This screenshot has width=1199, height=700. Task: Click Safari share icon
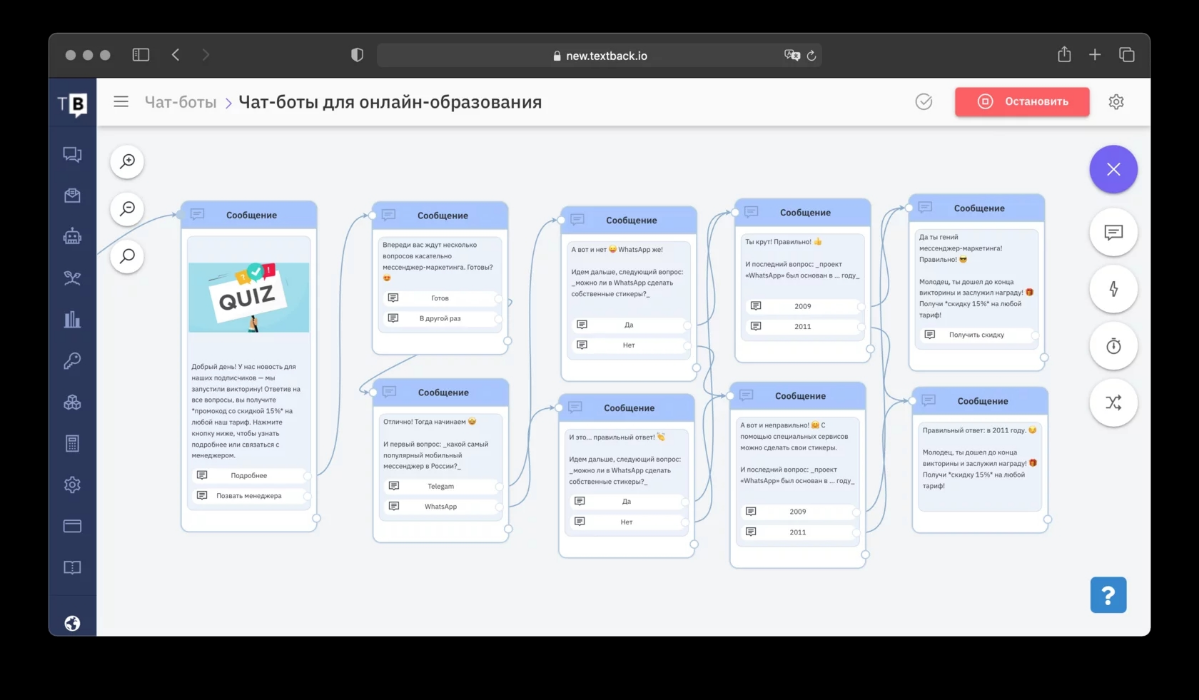coord(1064,54)
